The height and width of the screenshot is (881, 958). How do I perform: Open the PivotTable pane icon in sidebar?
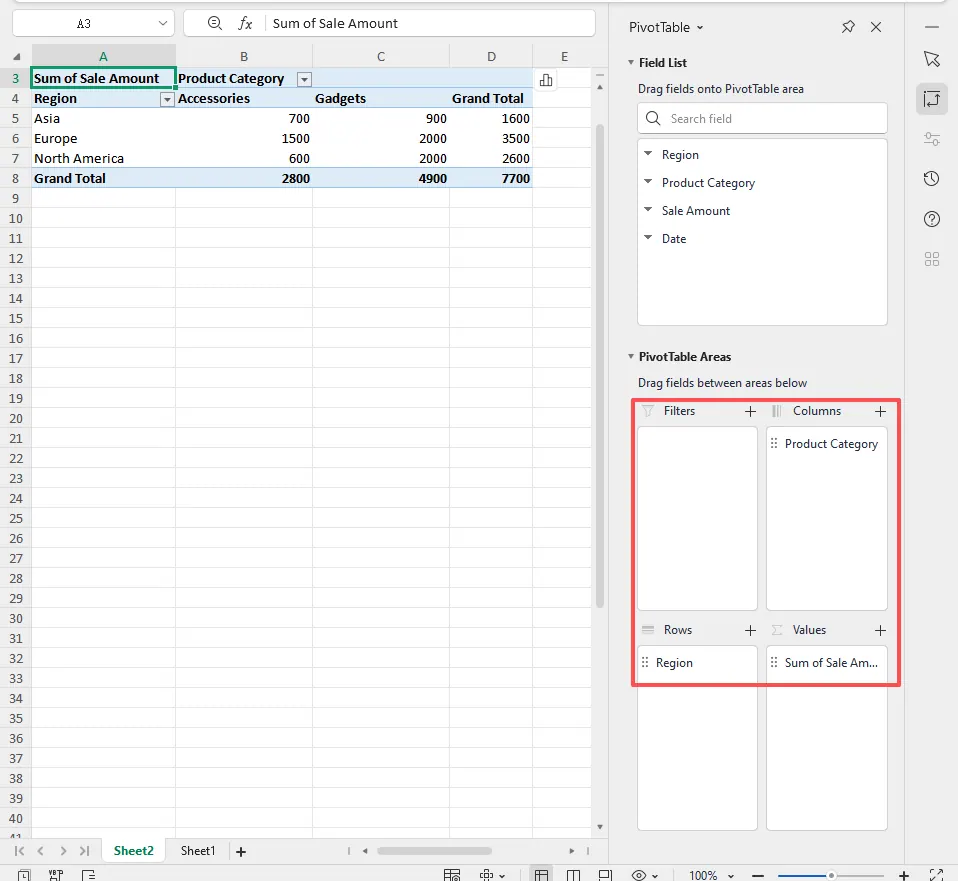click(931, 99)
